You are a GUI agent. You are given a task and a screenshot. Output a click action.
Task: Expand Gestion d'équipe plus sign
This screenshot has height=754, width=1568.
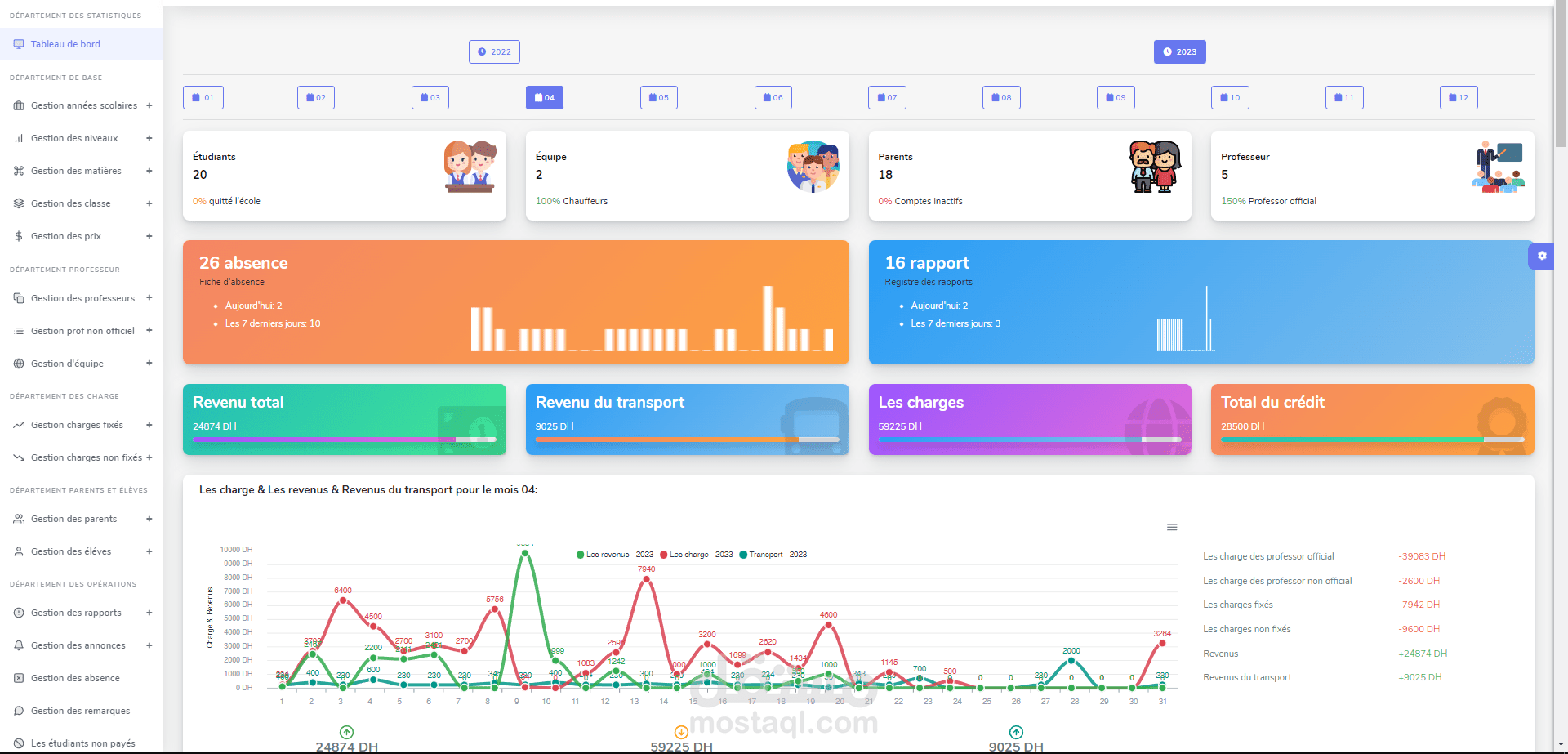coord(149,364)
